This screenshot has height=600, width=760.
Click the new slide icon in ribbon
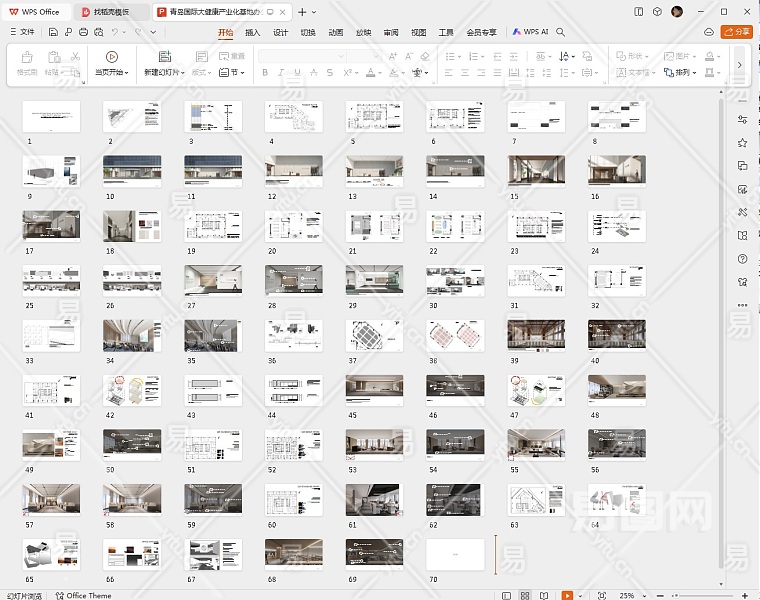pyautogui.click(x=165, y=57)
